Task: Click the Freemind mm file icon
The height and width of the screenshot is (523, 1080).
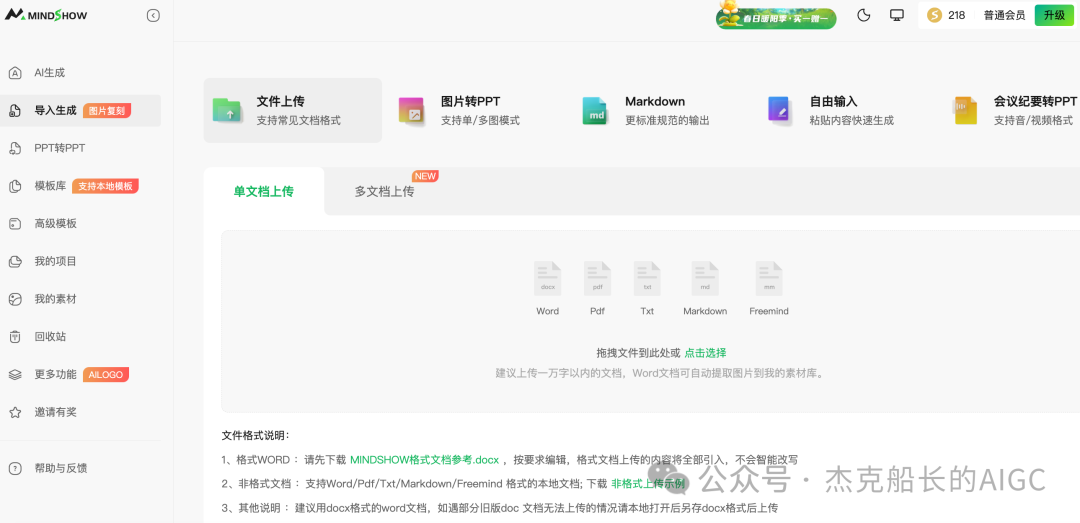Action: [769, 279]
